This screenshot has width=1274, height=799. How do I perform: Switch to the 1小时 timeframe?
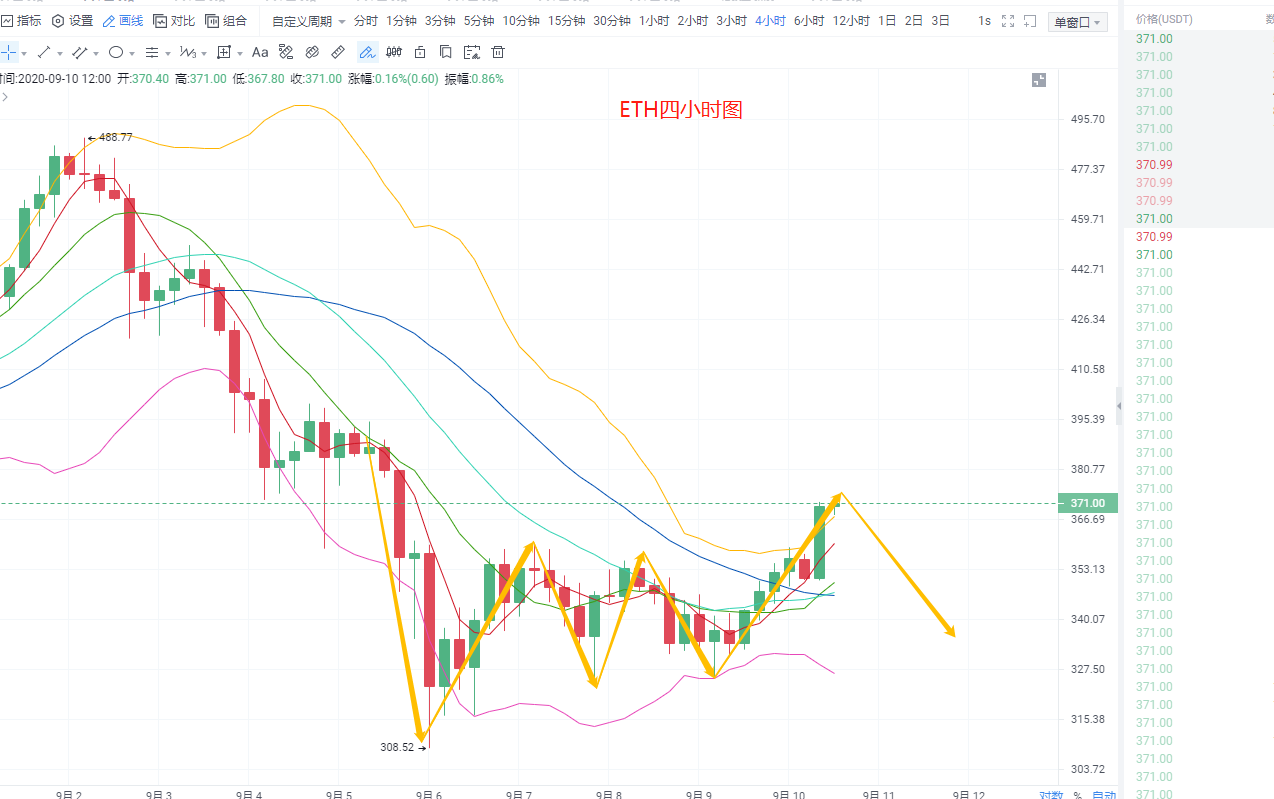tap(654, 21)
